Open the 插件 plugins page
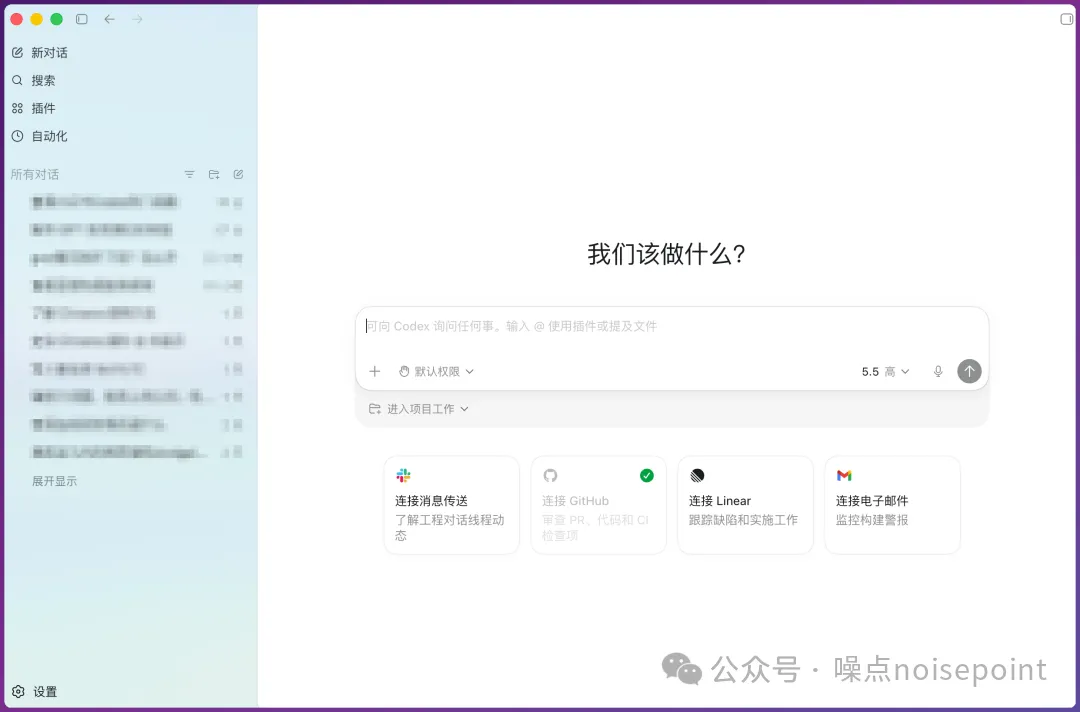This screenshot has width=1080, height=712. (x=34, y=108)
